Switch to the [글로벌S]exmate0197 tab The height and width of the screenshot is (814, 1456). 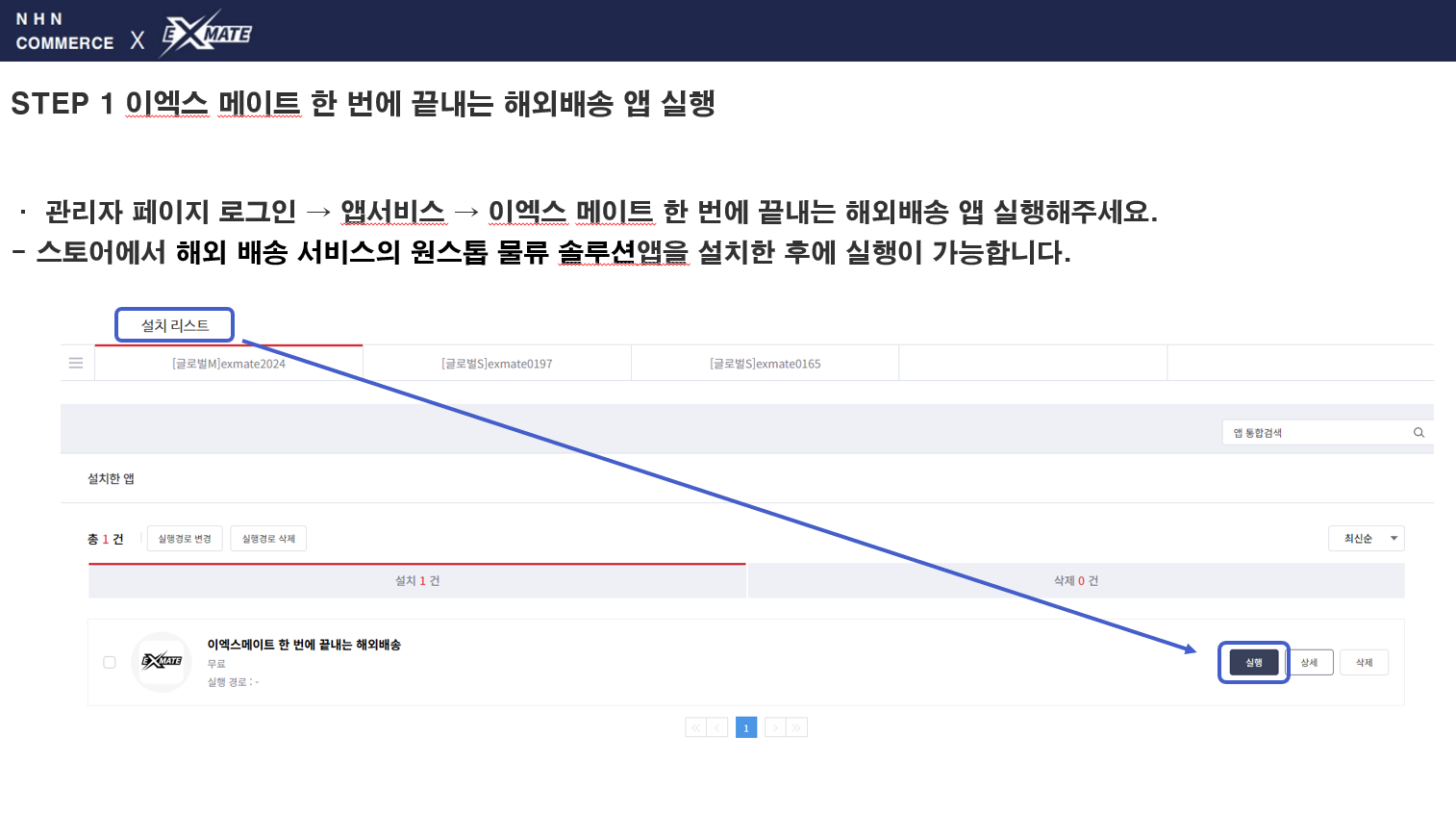tap(497, 364)
